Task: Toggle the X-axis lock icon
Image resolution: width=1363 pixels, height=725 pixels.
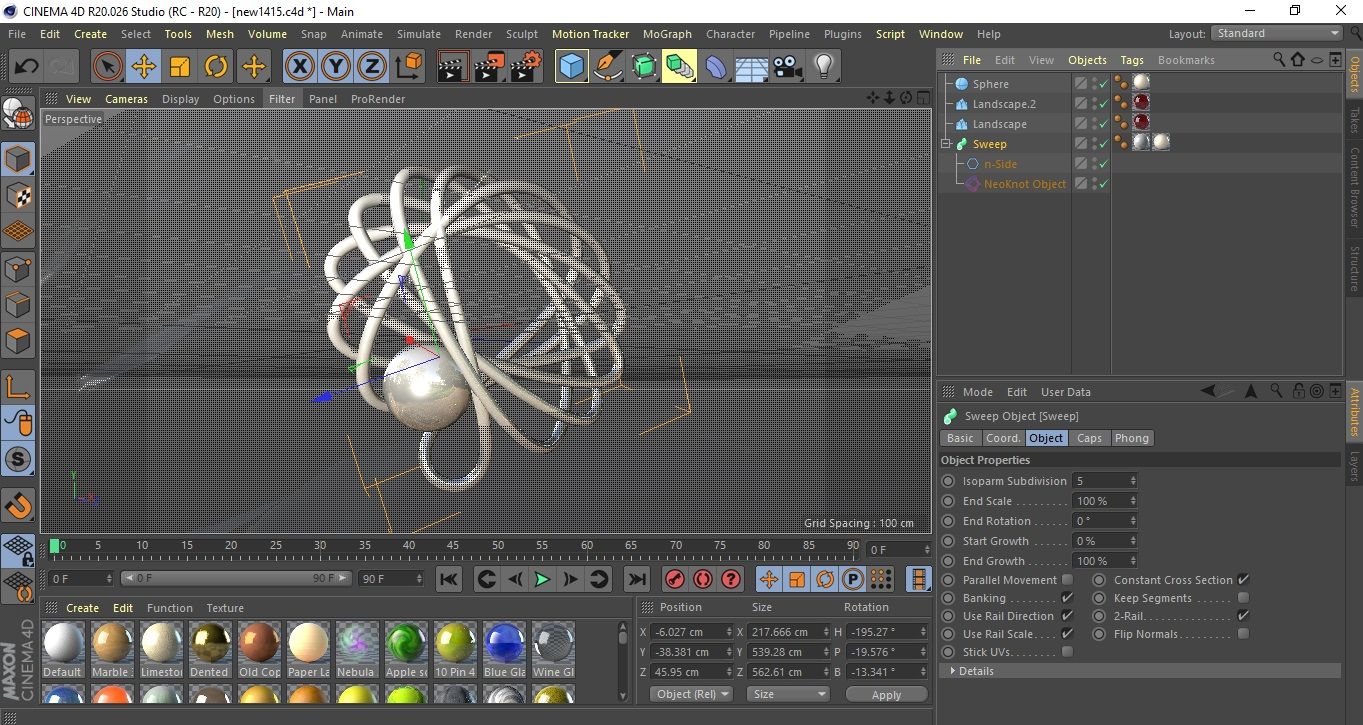Action: point(299,67)
